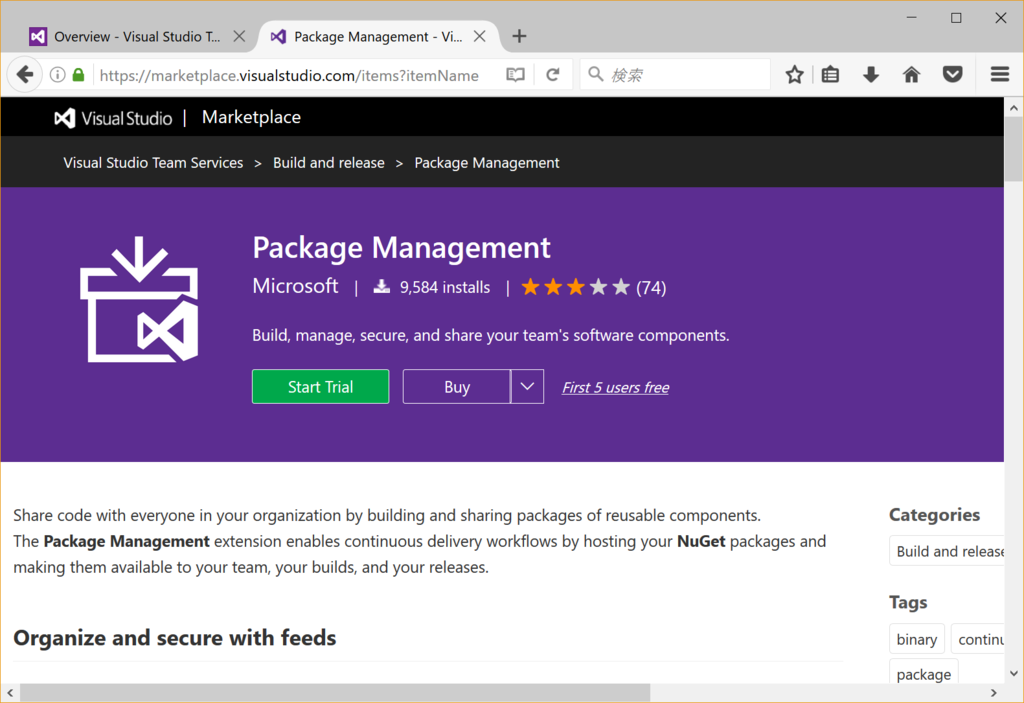Click the Buy button
Image resolution: width=1024 pixels, height=703 pixels.
pos(456,387)
